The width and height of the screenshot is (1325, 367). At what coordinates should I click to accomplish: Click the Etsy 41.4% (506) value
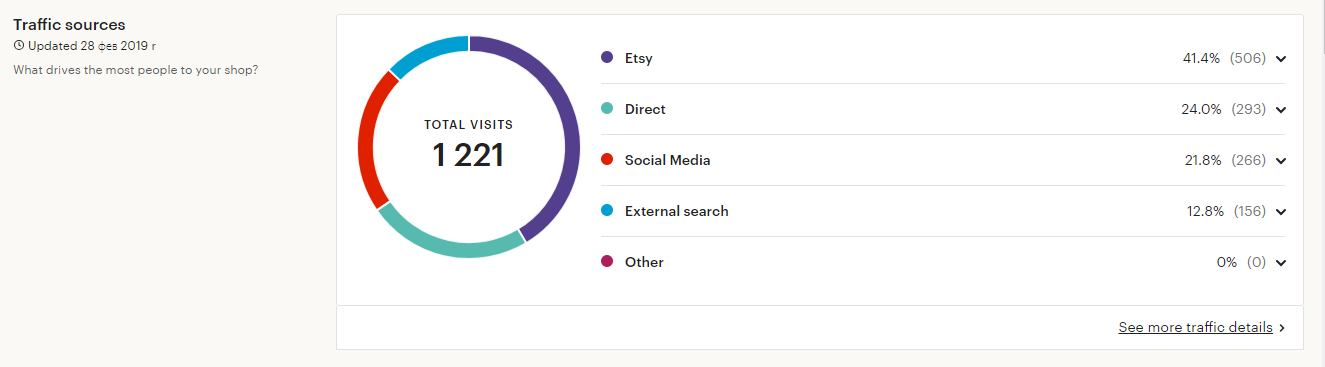(1224, 58)
